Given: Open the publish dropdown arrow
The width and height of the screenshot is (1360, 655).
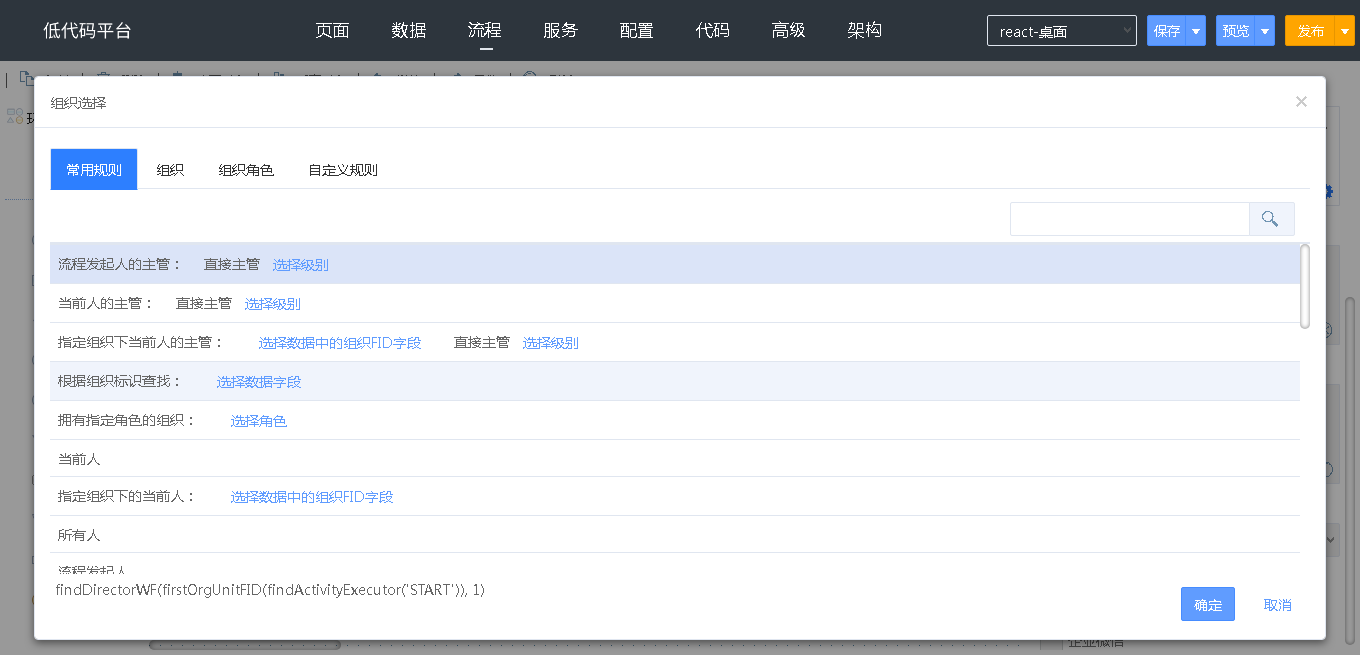Looking at the screenshot, I should (1345, 31).
